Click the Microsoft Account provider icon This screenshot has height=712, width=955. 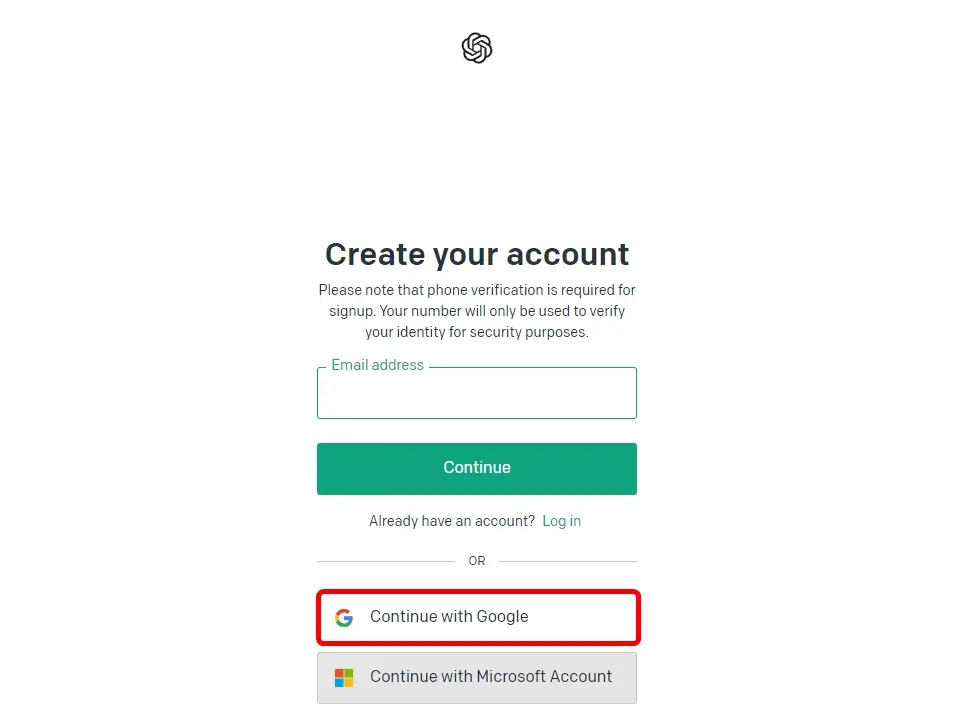[x=343, y=677]
